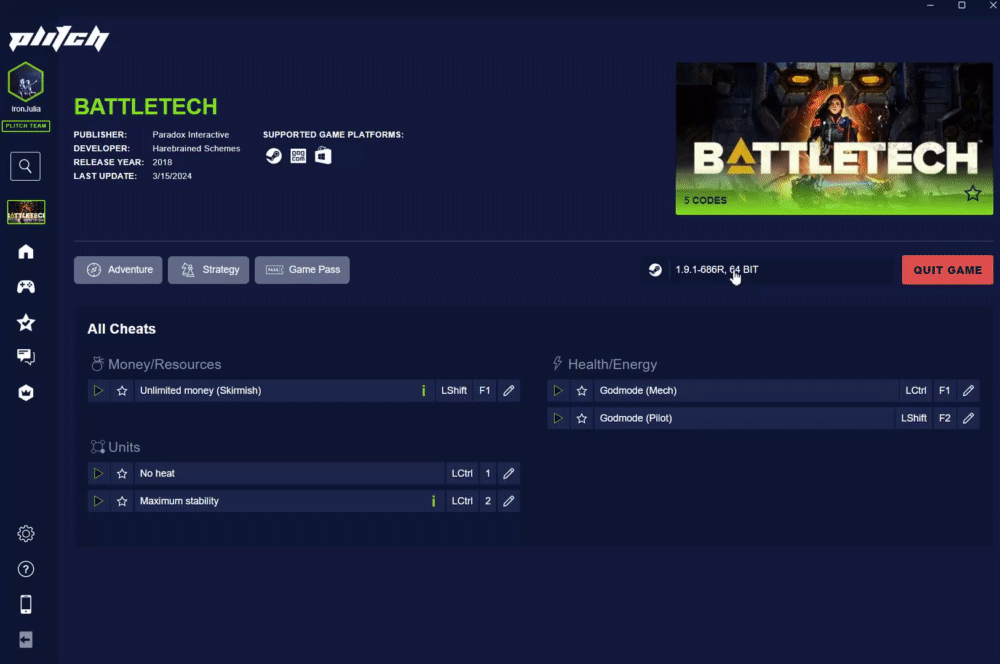Favorite the Godmode (Pilot) cheat
The width and height of the screenshot is (1000, 664).
tap(582, 418)
